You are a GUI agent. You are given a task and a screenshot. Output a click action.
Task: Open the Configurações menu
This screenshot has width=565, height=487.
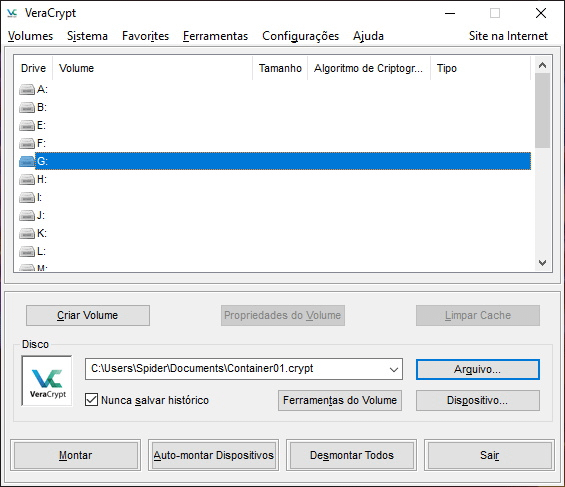(301, 36)
